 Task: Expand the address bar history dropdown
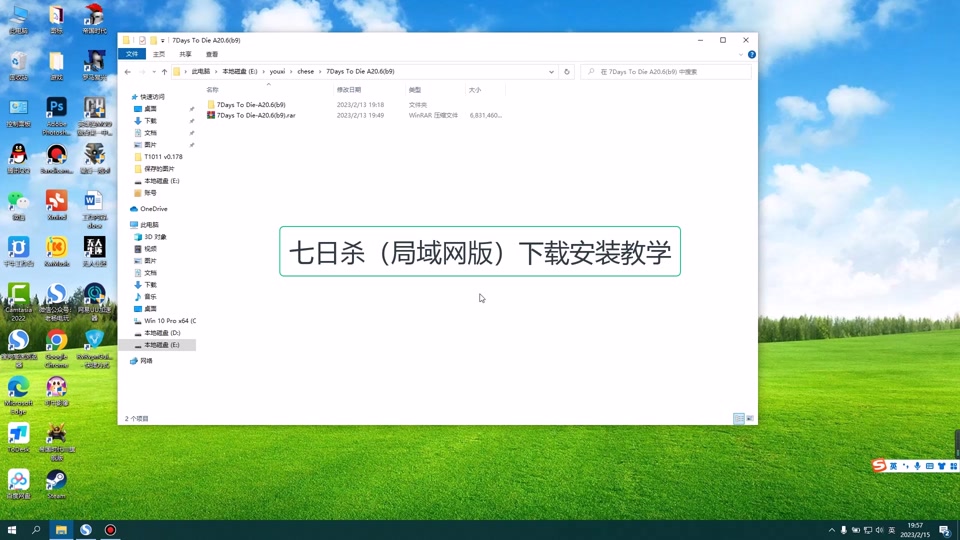[x=551, y=72]
